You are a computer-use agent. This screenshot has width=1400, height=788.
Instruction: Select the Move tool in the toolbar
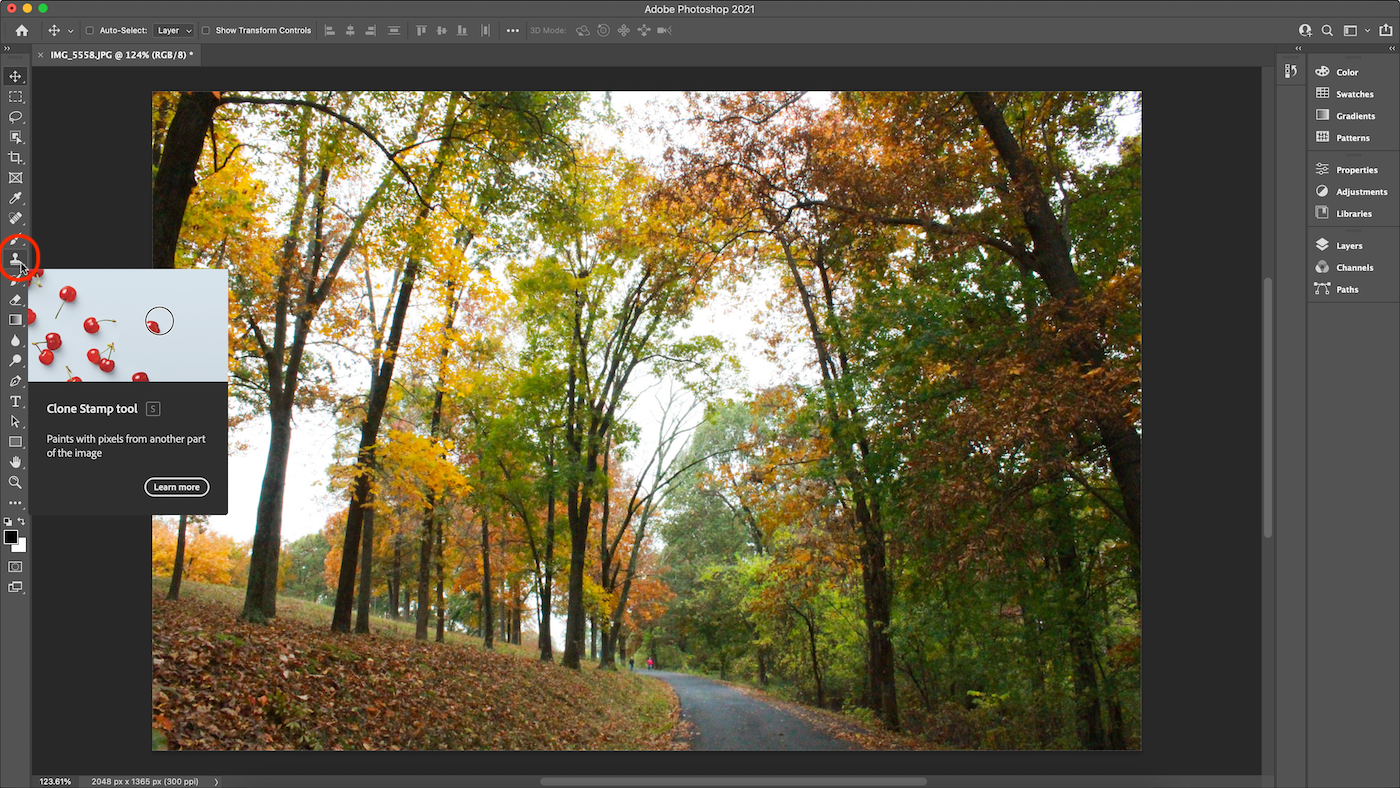[x=15, y=77]
